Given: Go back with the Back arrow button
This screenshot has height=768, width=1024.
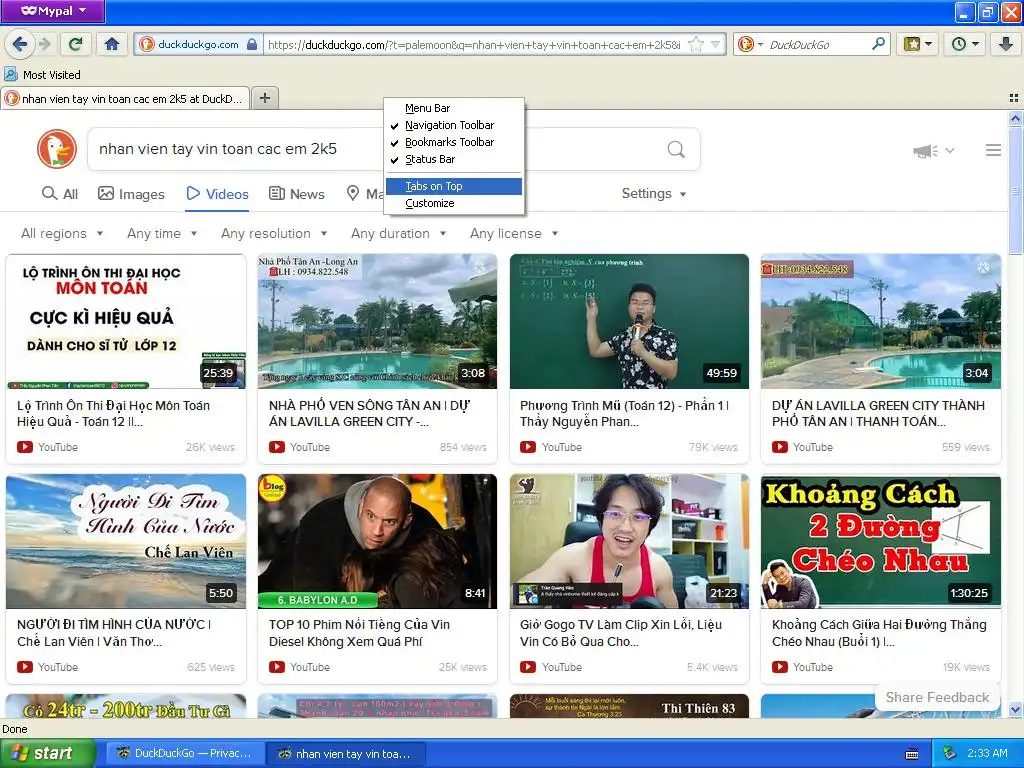Looking at the screenshot, I should (19, 44).
